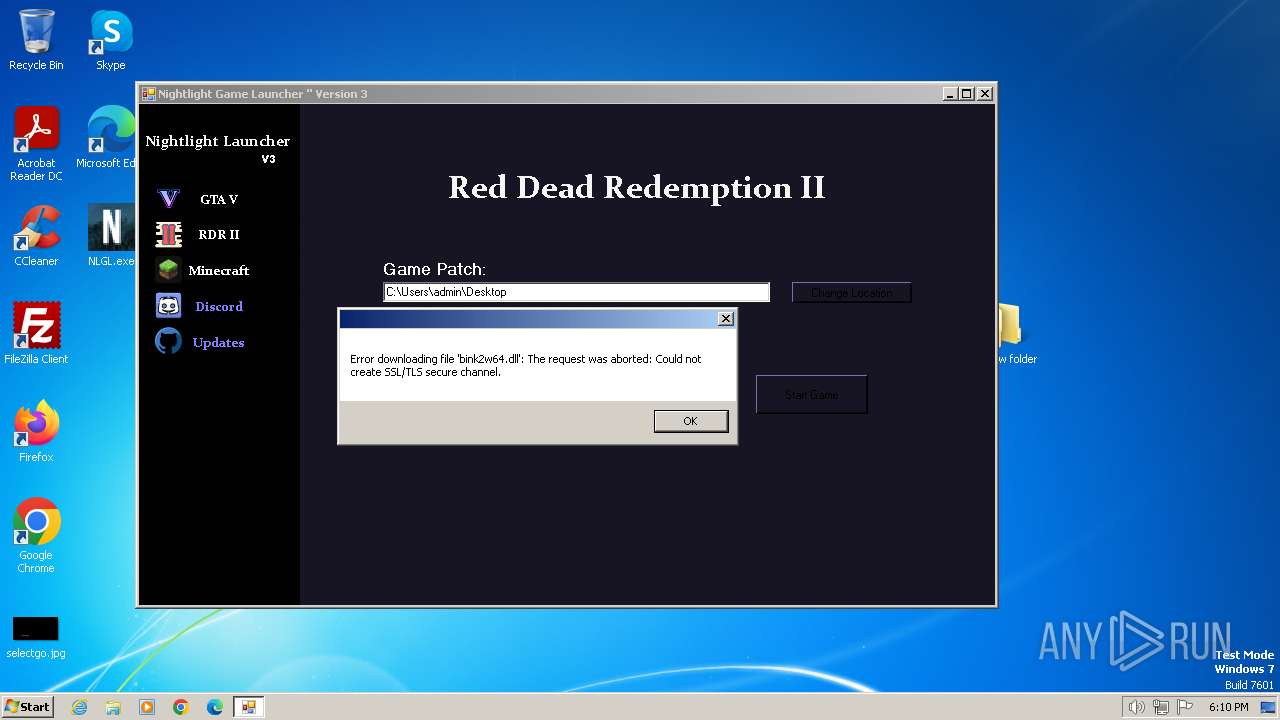This screenshot has width=1280, height=720.
Task: Click the V3 version label
Action: 268,159
